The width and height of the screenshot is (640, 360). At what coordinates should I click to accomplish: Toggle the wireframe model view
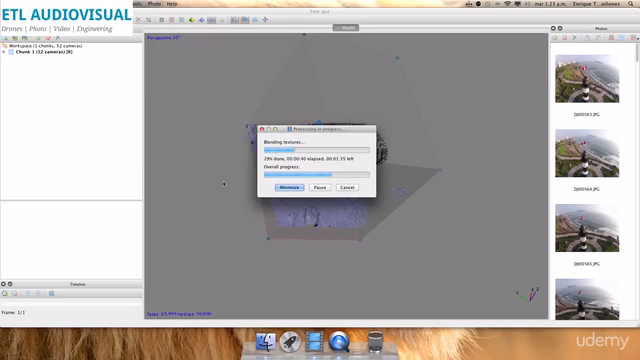pos(211,20)
